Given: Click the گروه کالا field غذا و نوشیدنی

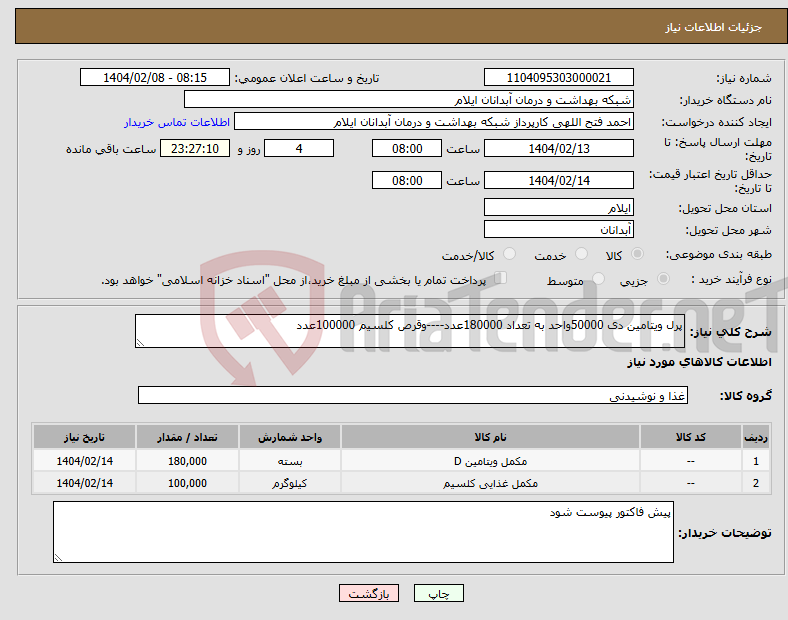Looking at the screenshot, I should 413,395.
